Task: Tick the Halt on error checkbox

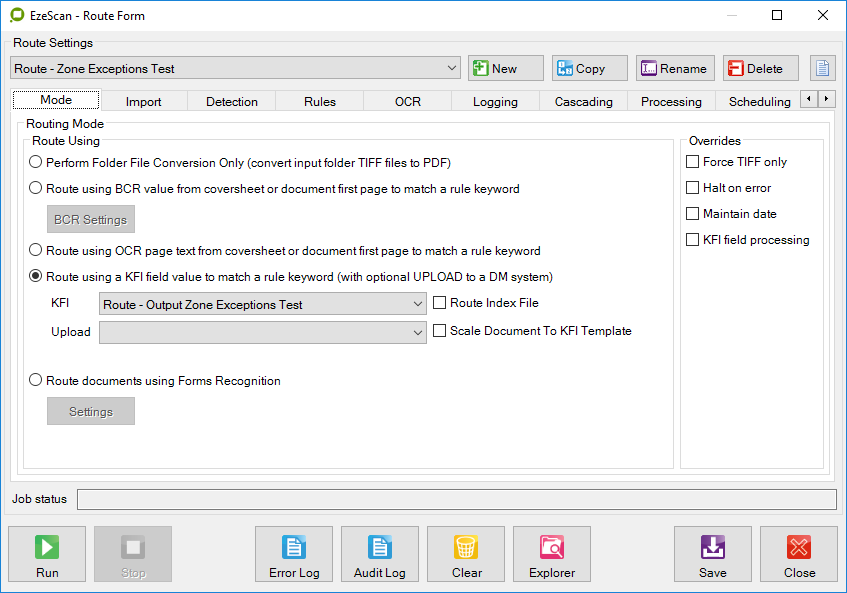Action: pos(693,188)
